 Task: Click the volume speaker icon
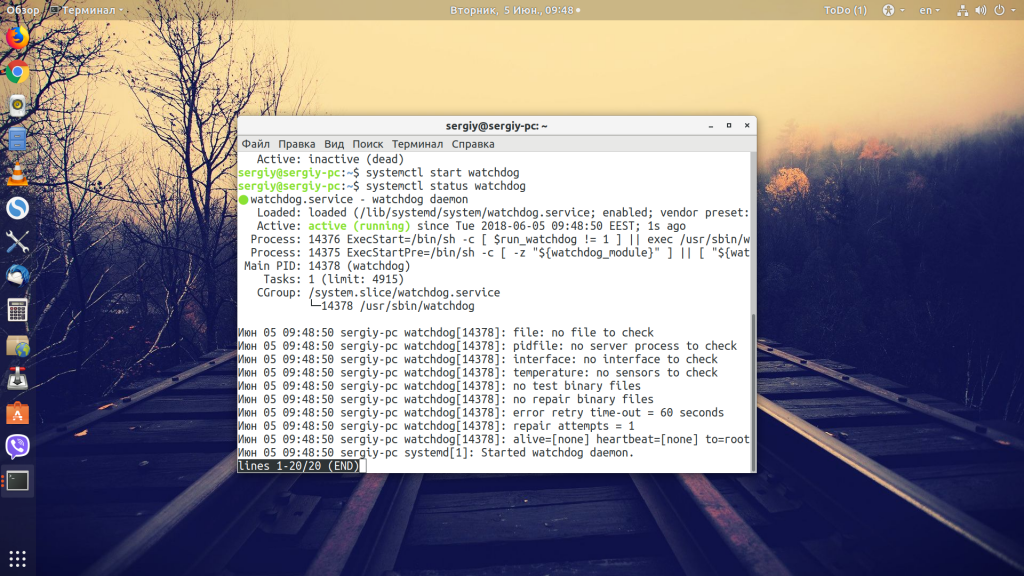pos(979,10)
